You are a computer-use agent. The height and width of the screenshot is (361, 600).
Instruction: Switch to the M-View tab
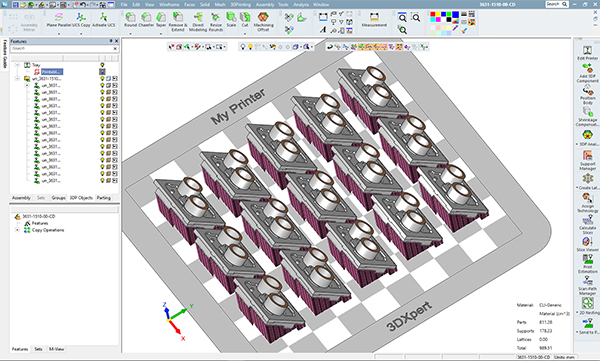coord(56,349)
